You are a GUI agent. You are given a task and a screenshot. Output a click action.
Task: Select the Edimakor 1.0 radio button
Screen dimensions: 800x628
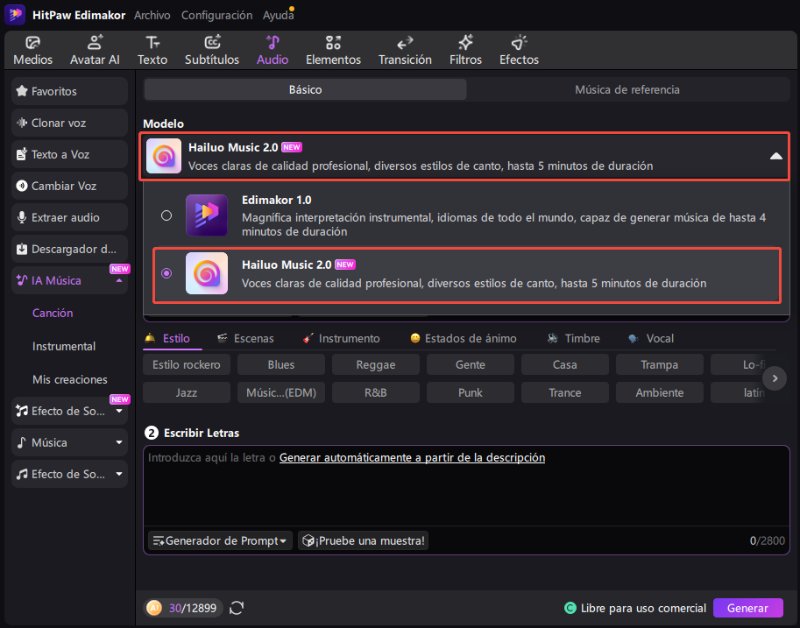[x=166, y=215]
